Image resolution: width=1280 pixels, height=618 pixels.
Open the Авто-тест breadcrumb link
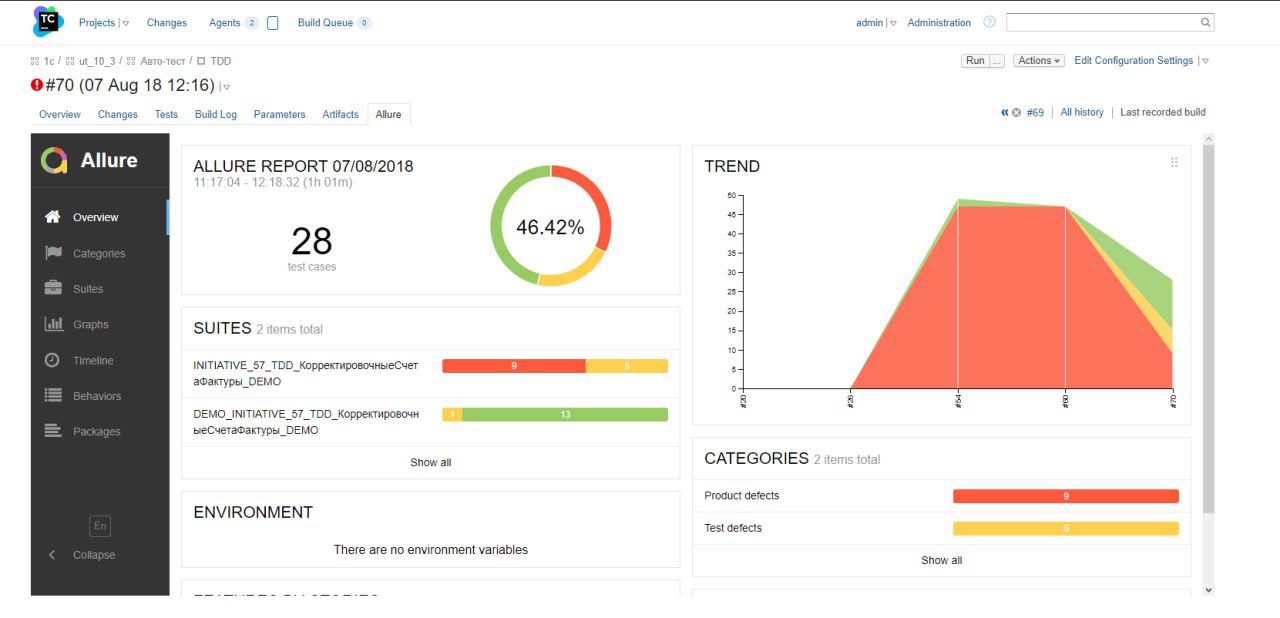pyautogui.click(x=163, y=61)
